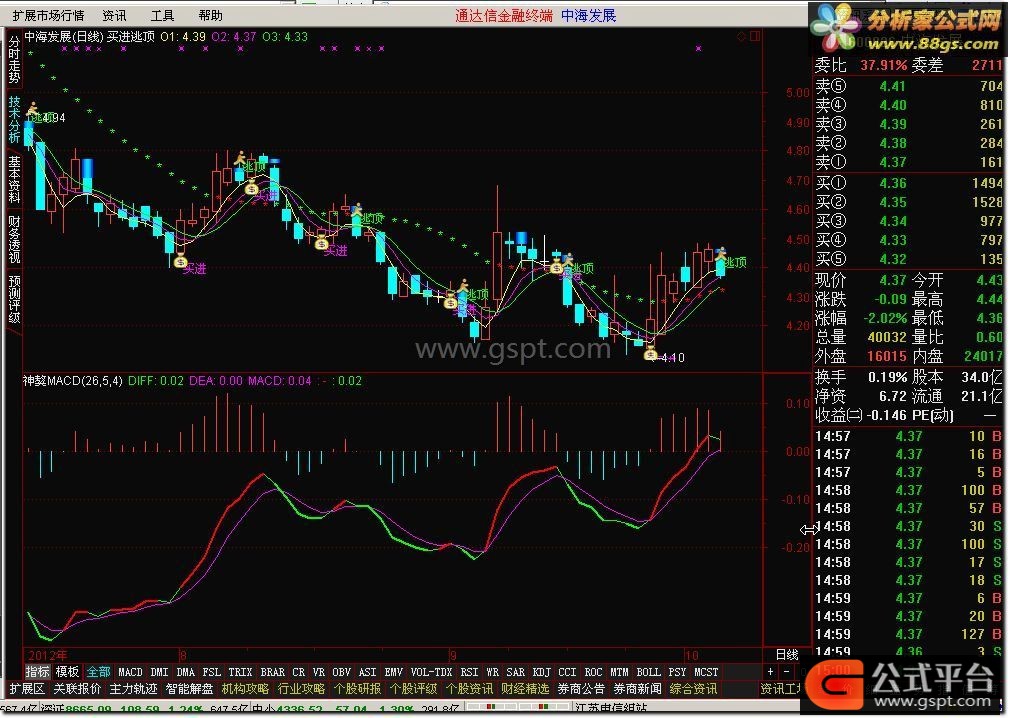Apply the KDJ indicator
1010x718 pixels.
click(542, 672)
